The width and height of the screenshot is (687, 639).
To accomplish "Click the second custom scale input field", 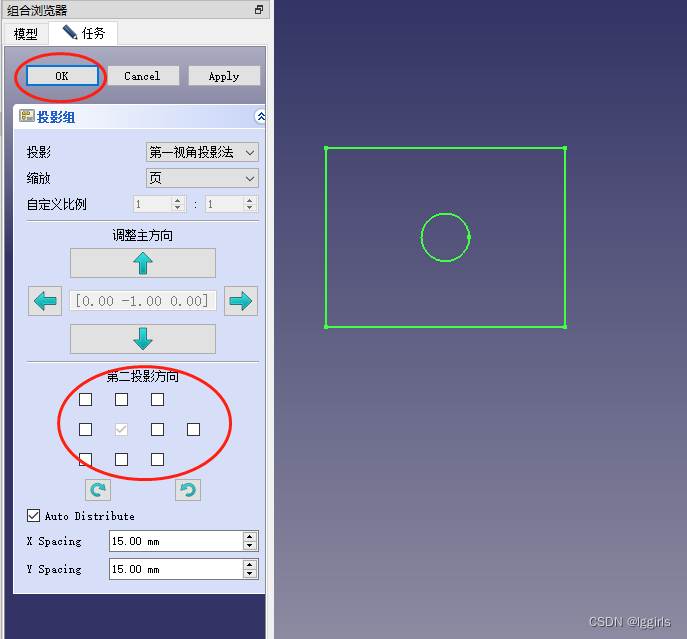I will point(224,204).
